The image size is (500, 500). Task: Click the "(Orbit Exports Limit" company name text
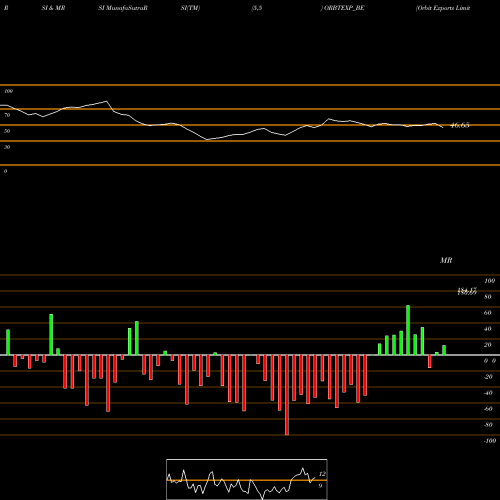pos(443,8)
